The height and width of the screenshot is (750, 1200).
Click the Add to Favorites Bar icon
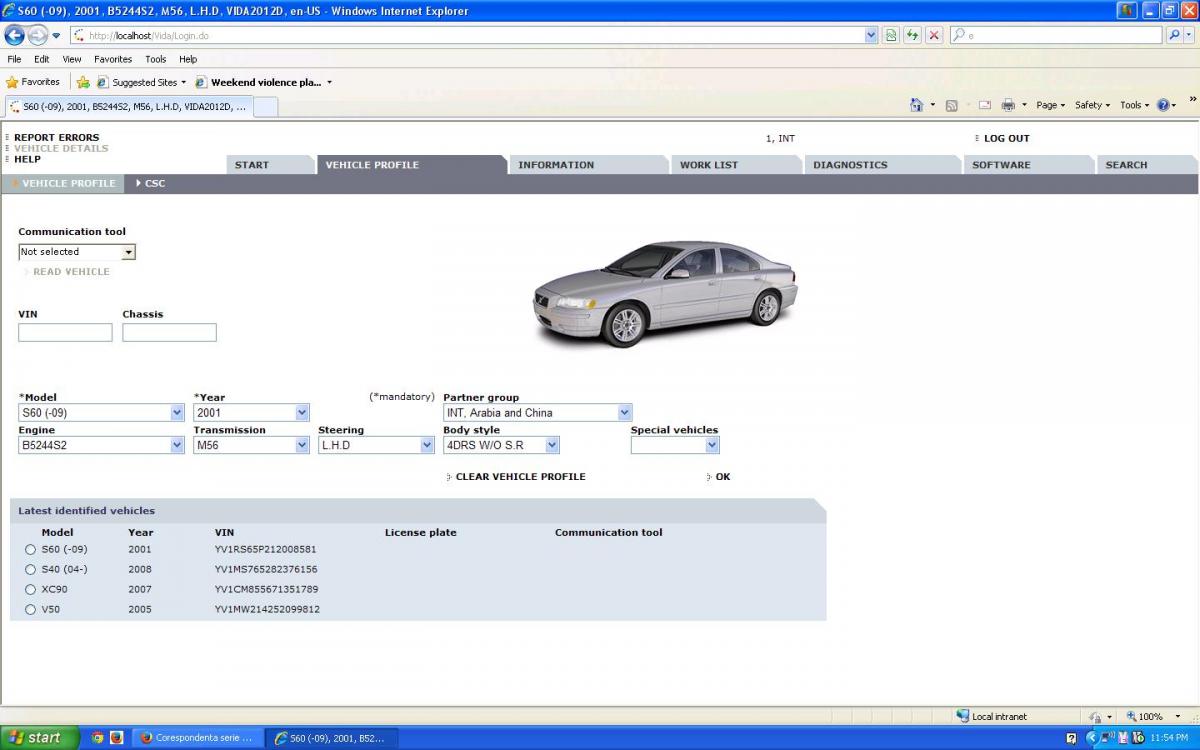83,82
